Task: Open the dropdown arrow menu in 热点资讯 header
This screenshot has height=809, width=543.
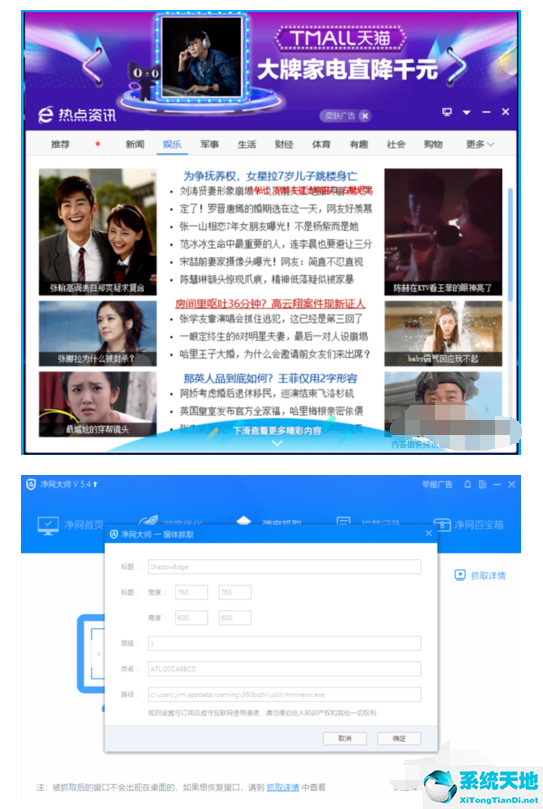Action: [467, 112]
